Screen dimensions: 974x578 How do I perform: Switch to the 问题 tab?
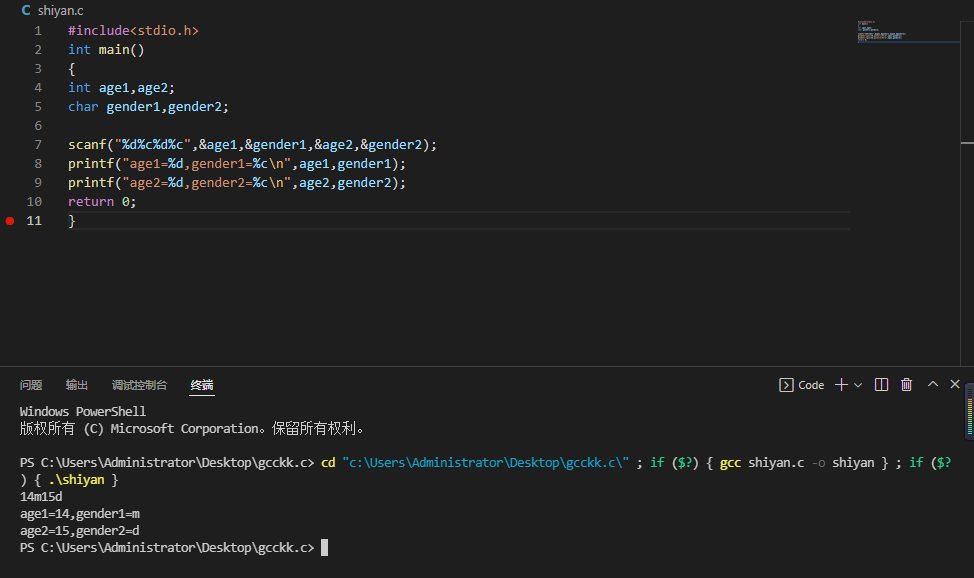(x=31, y=385)
